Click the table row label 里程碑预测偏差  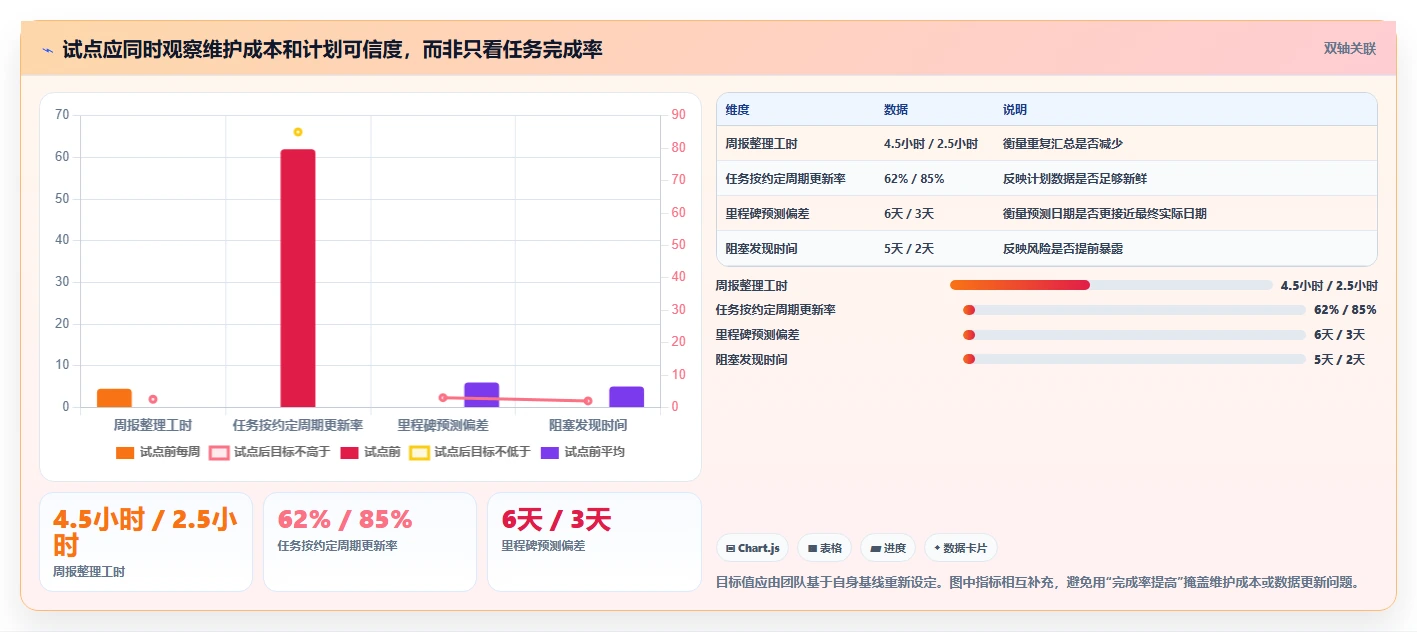768,214
